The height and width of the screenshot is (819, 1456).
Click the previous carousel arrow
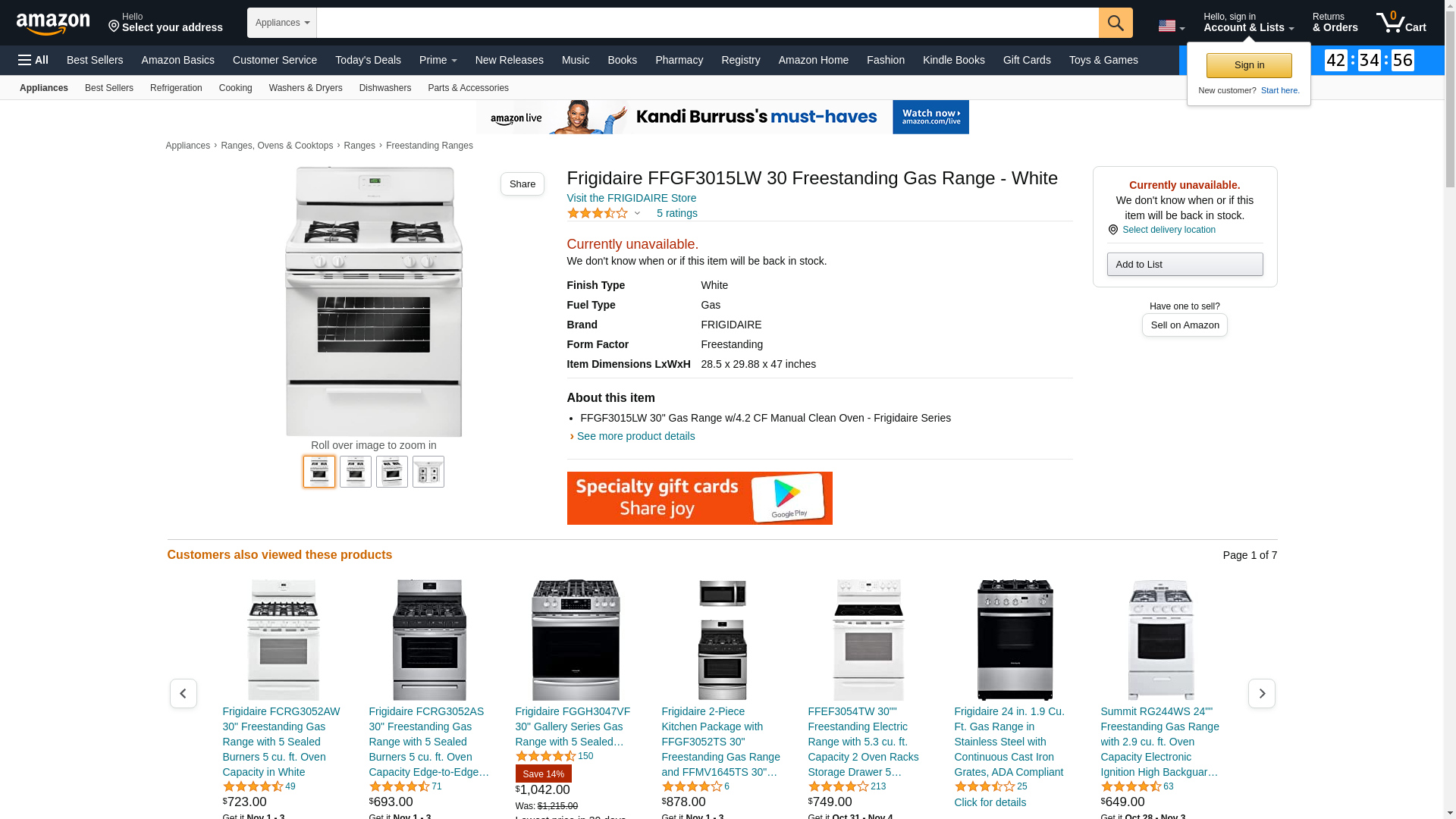[184, 693]
